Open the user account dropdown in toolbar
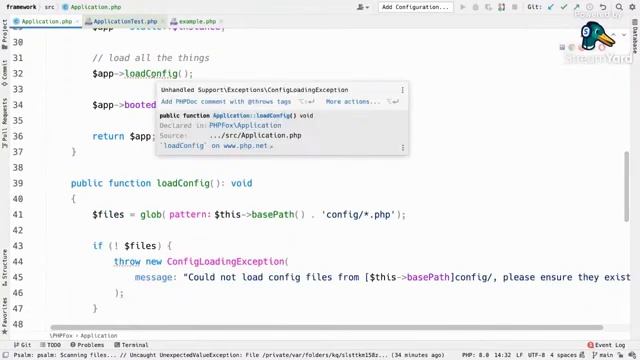Viewport: 640px width, 360px height. 362,7
